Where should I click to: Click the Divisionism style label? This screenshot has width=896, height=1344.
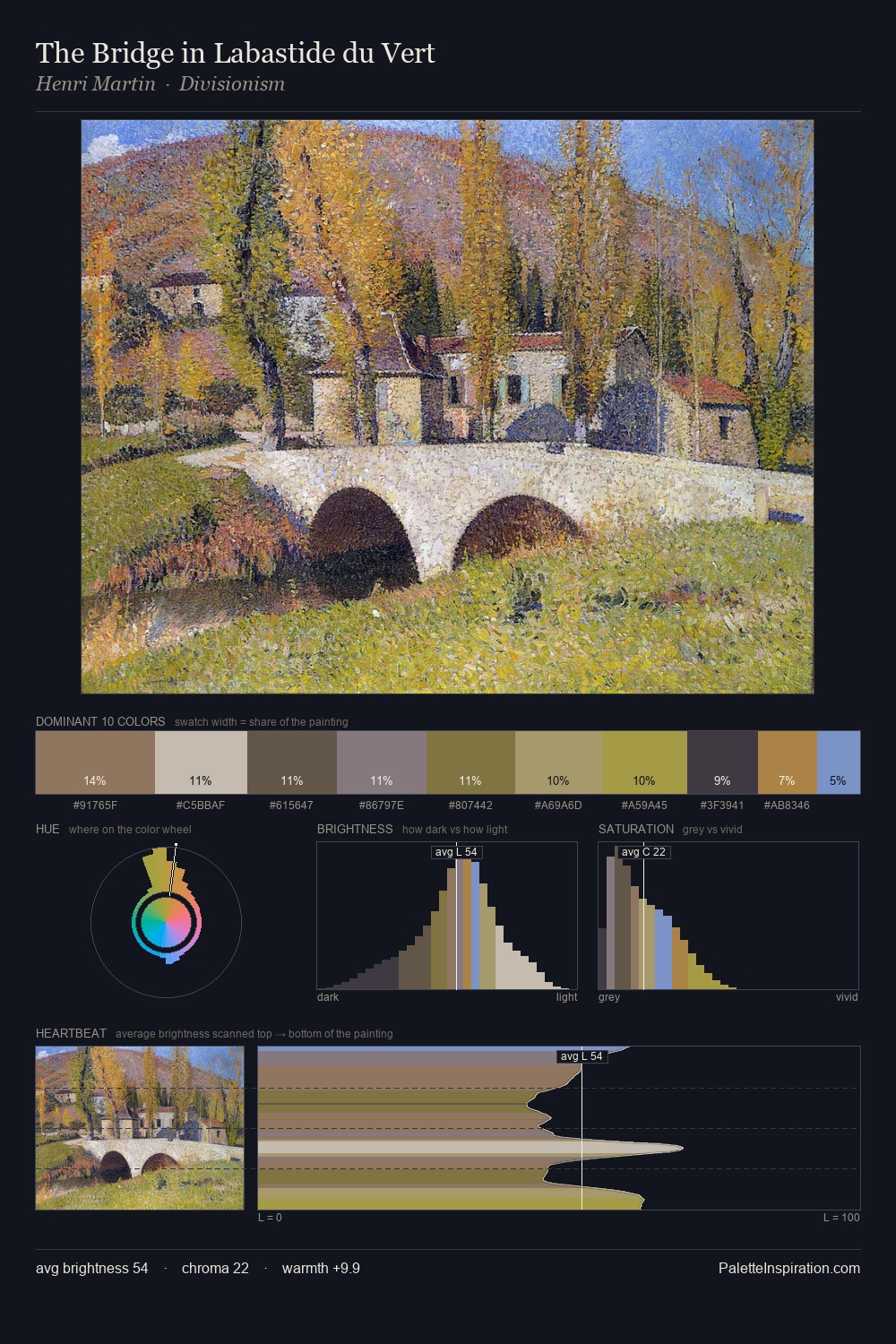pos(232,84)
